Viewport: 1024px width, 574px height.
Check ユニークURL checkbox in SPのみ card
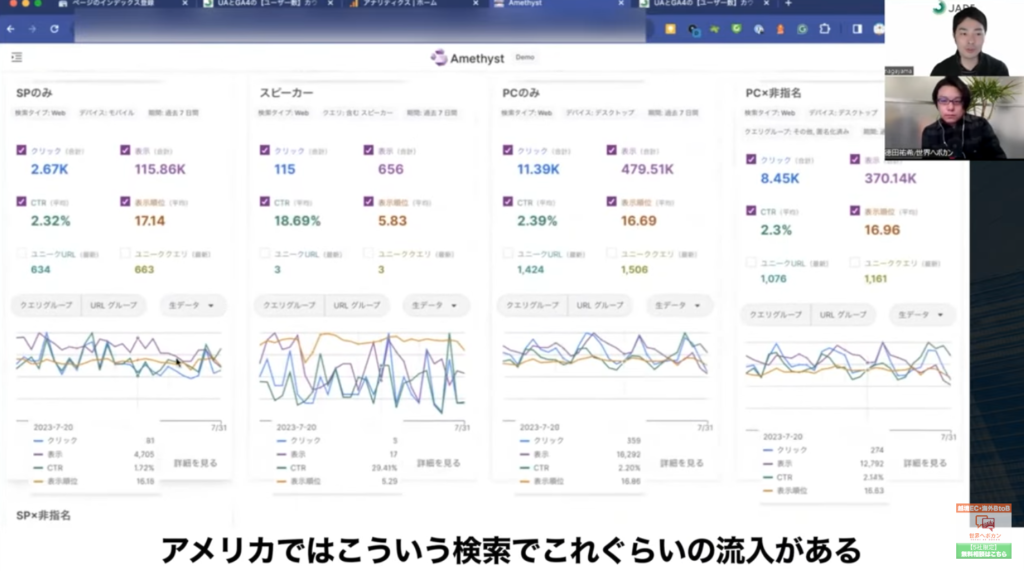pyautogui.click(x=22, y=253)
